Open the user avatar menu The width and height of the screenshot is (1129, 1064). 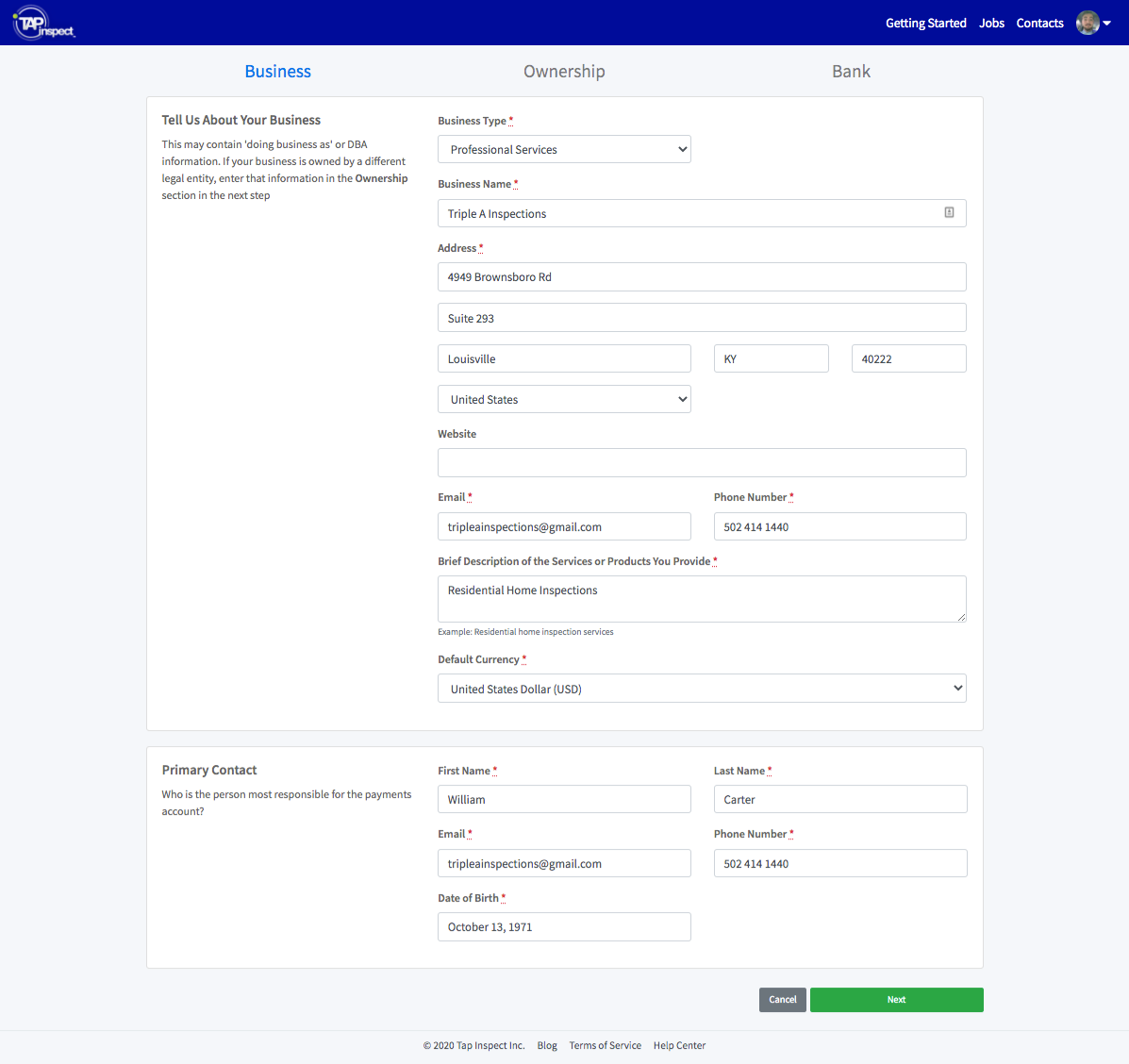[x=1087, y=23]
